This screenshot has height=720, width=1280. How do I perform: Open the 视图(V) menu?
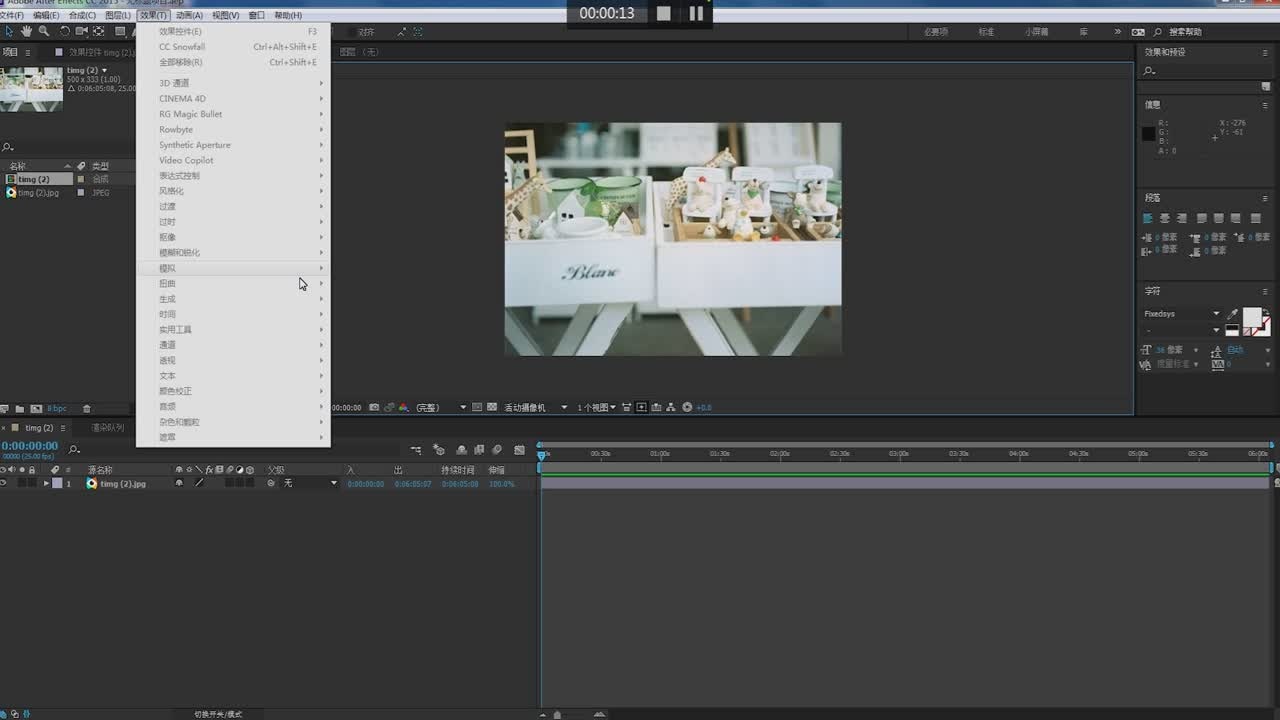coord(226,15)
